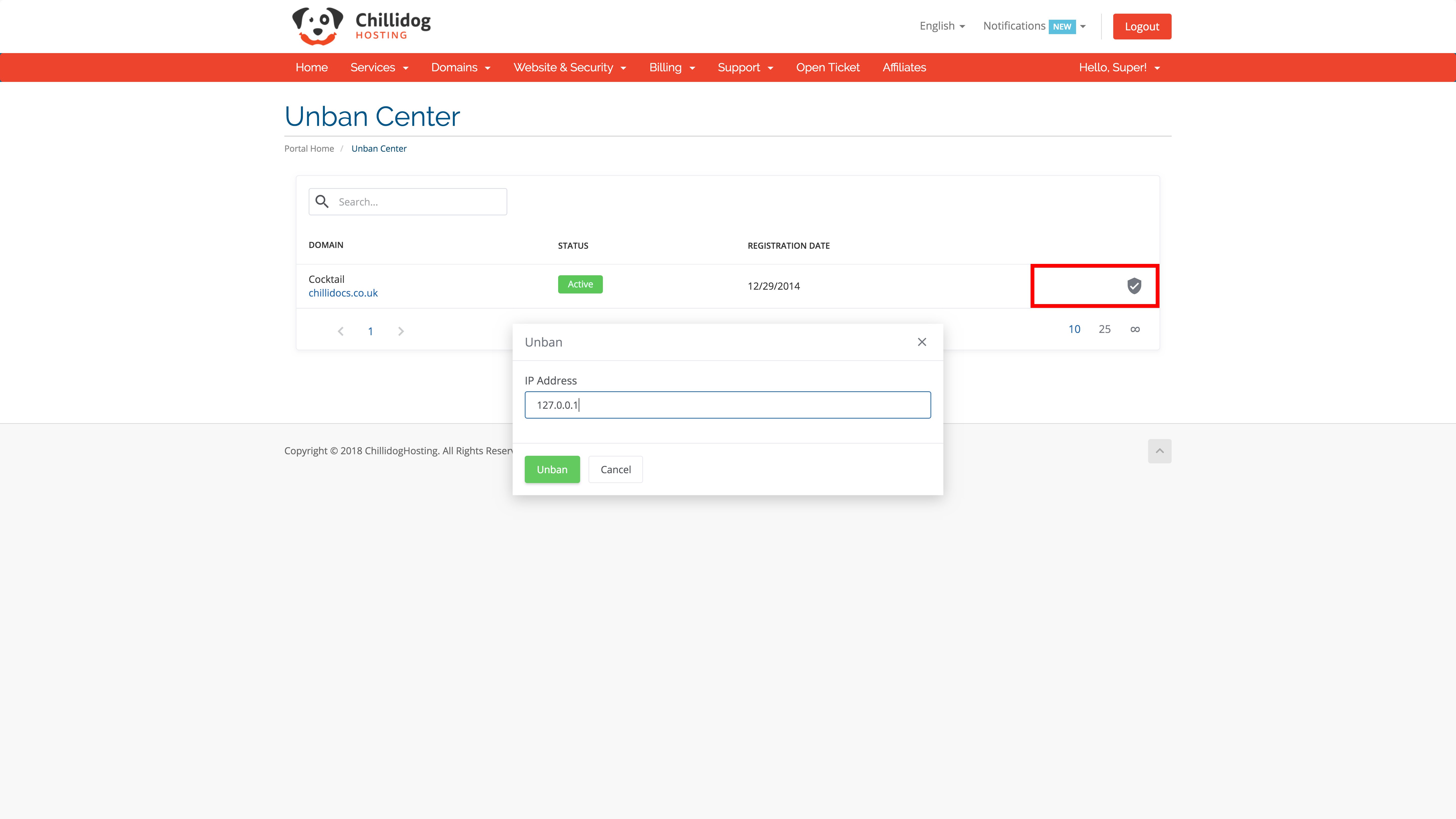
Task: Click the scroll-to-top arrow button
Action: click(x=1159, y=451)
